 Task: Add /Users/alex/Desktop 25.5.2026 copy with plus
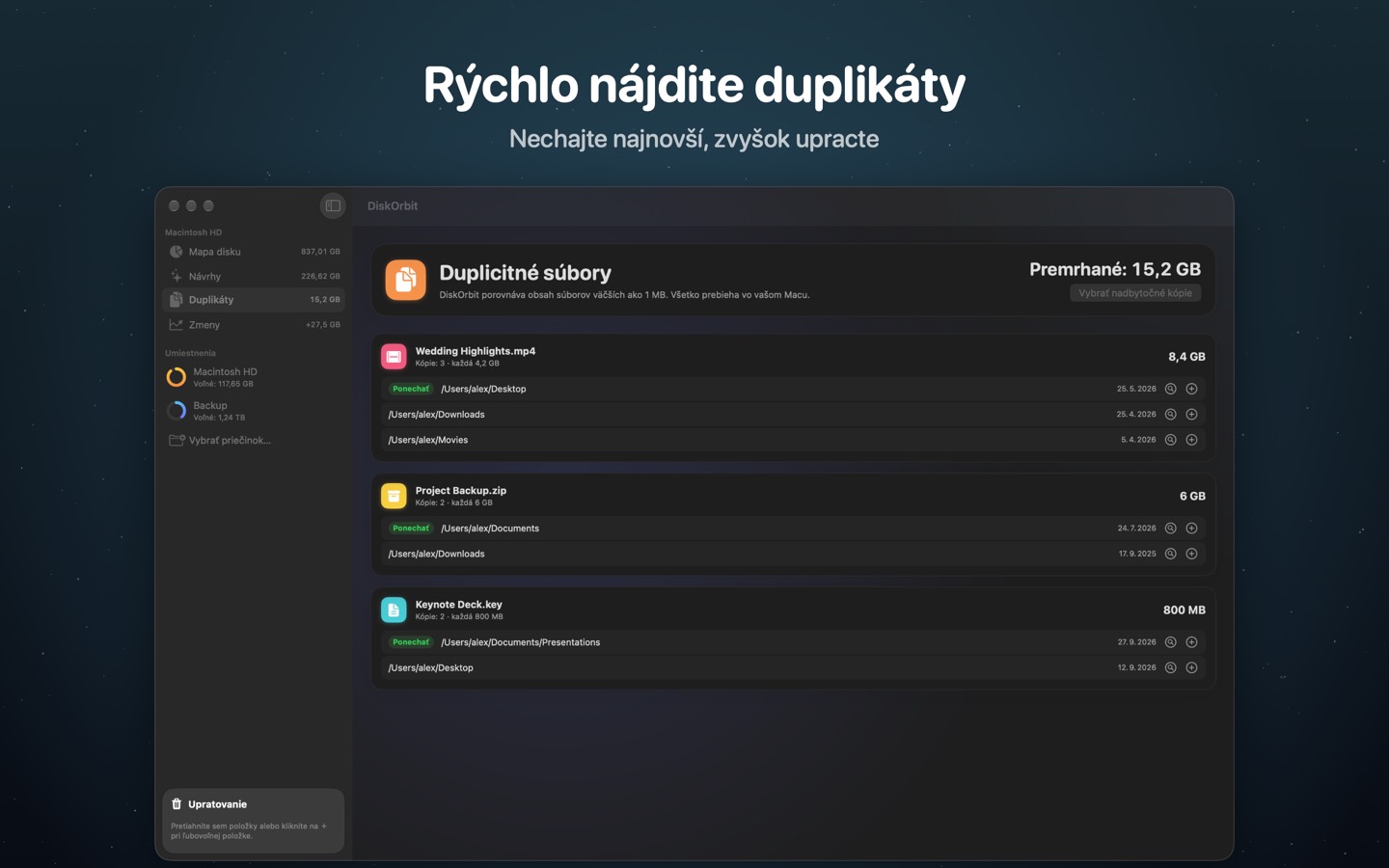pos(1191,389)
